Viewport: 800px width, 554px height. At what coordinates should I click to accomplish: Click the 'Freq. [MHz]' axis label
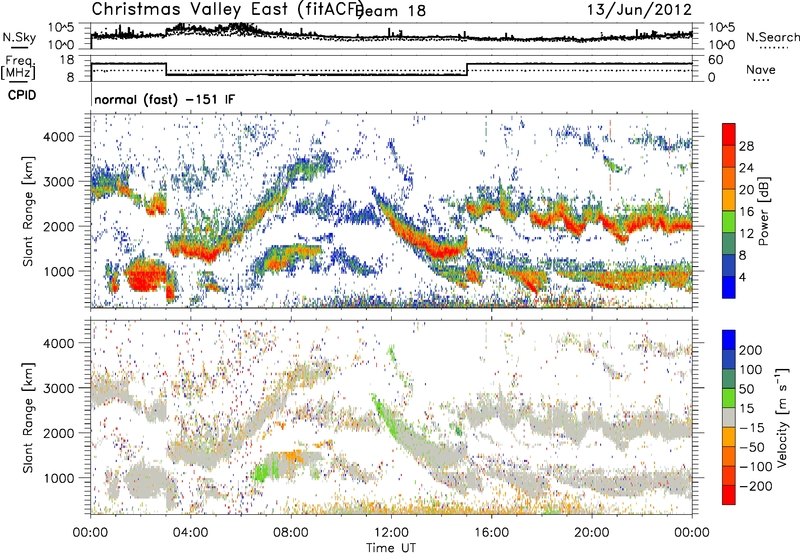(x=18, y=67)
